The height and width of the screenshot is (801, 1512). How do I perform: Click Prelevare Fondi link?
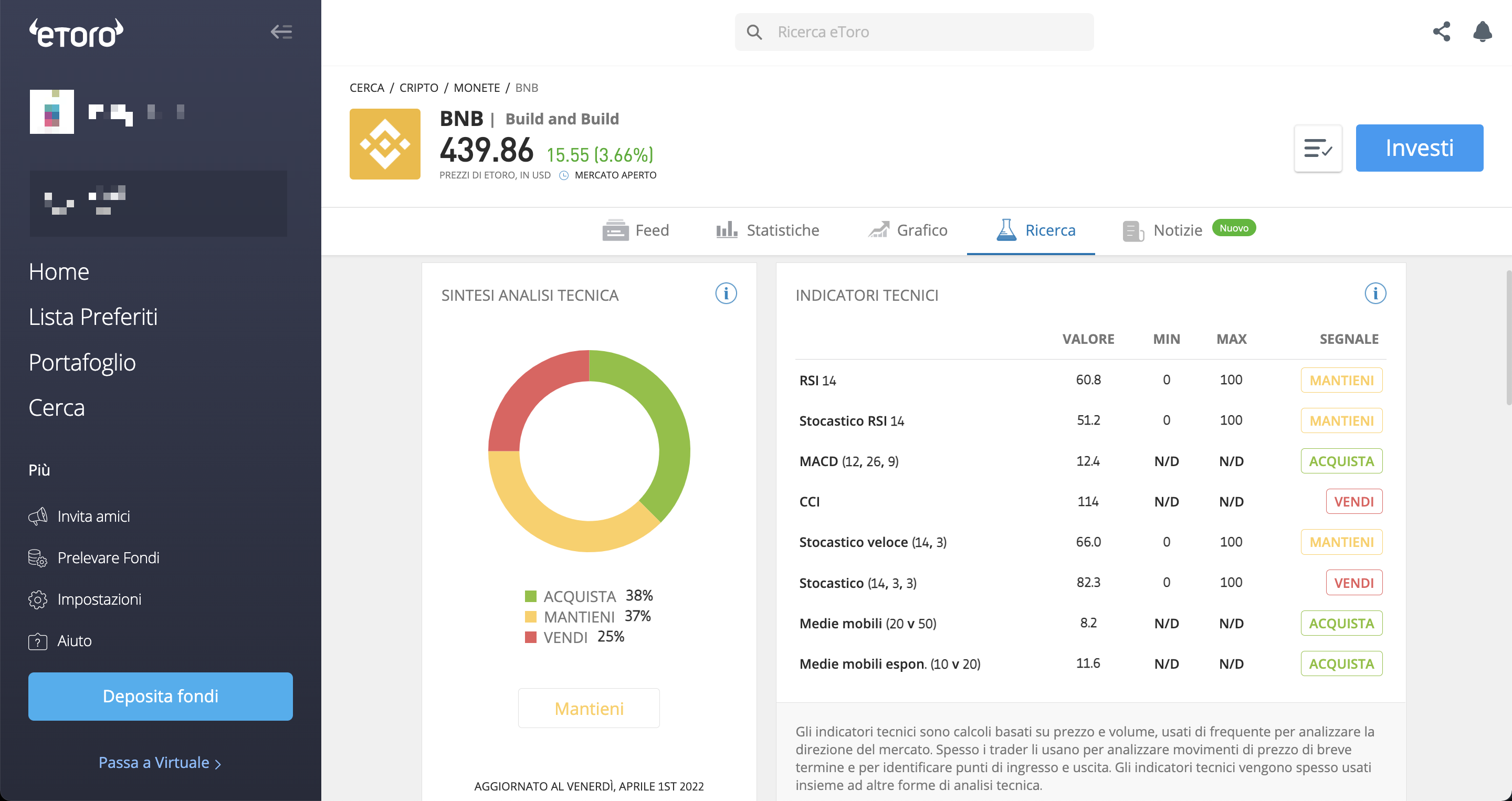coord(109,557)
